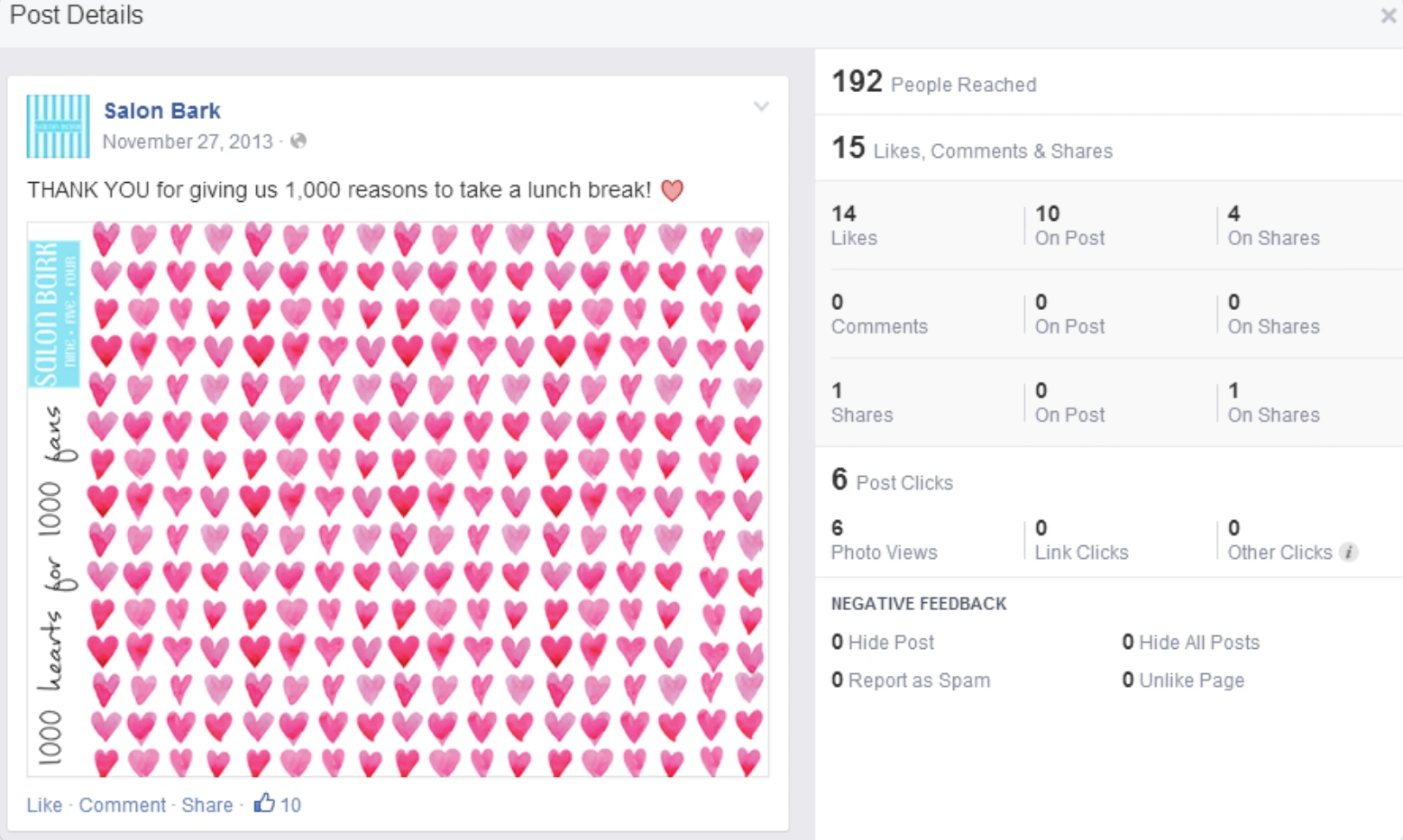Click the 6 Photo Views metric
The width and height of the screenshot is (1403, 840).
click(x=884, y=540)
